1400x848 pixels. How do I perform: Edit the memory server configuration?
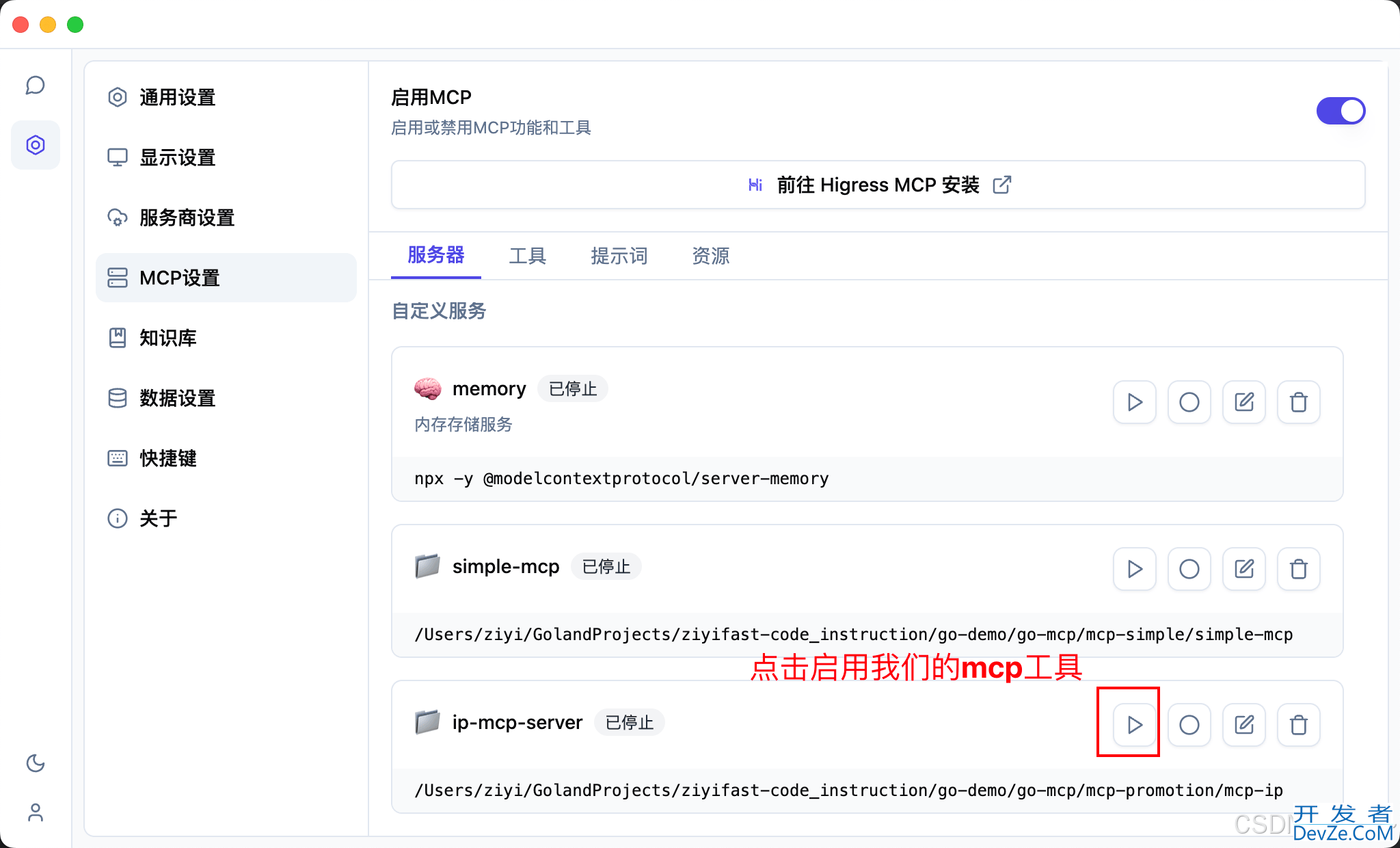click(x=1244, y=402)
